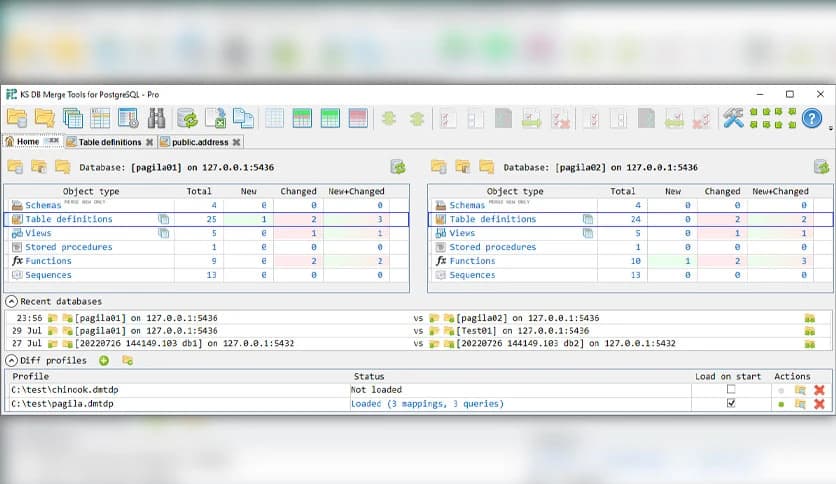The height and width of the screenshot is (484, 836).
Task: Open Views in pagila01 panel
Action: (38, 233)
